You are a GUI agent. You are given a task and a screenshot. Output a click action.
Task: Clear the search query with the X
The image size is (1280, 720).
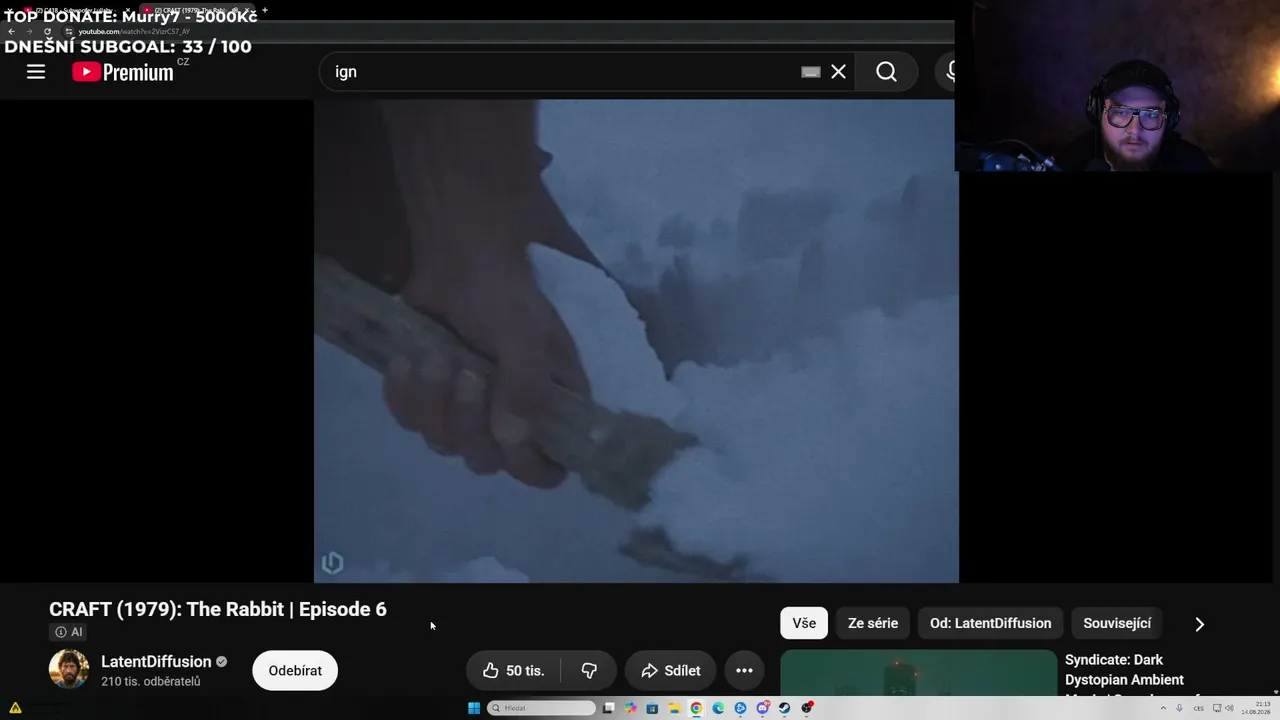click(838, 72)
